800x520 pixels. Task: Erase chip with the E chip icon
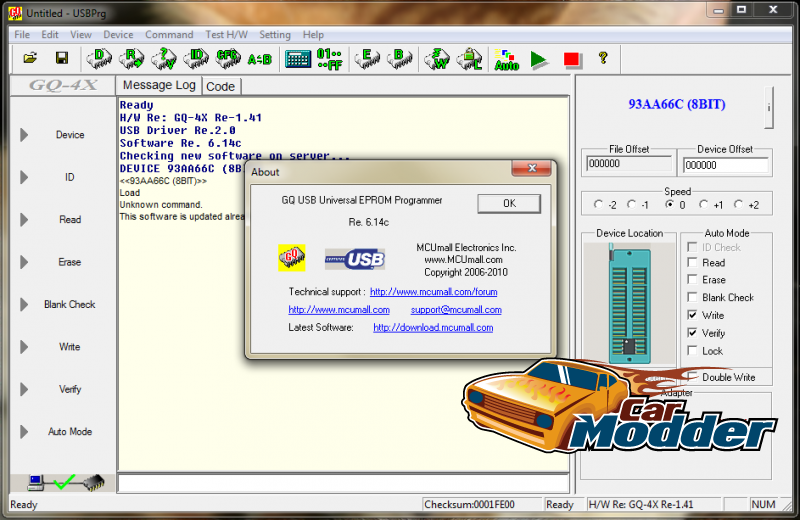[367, 59]
